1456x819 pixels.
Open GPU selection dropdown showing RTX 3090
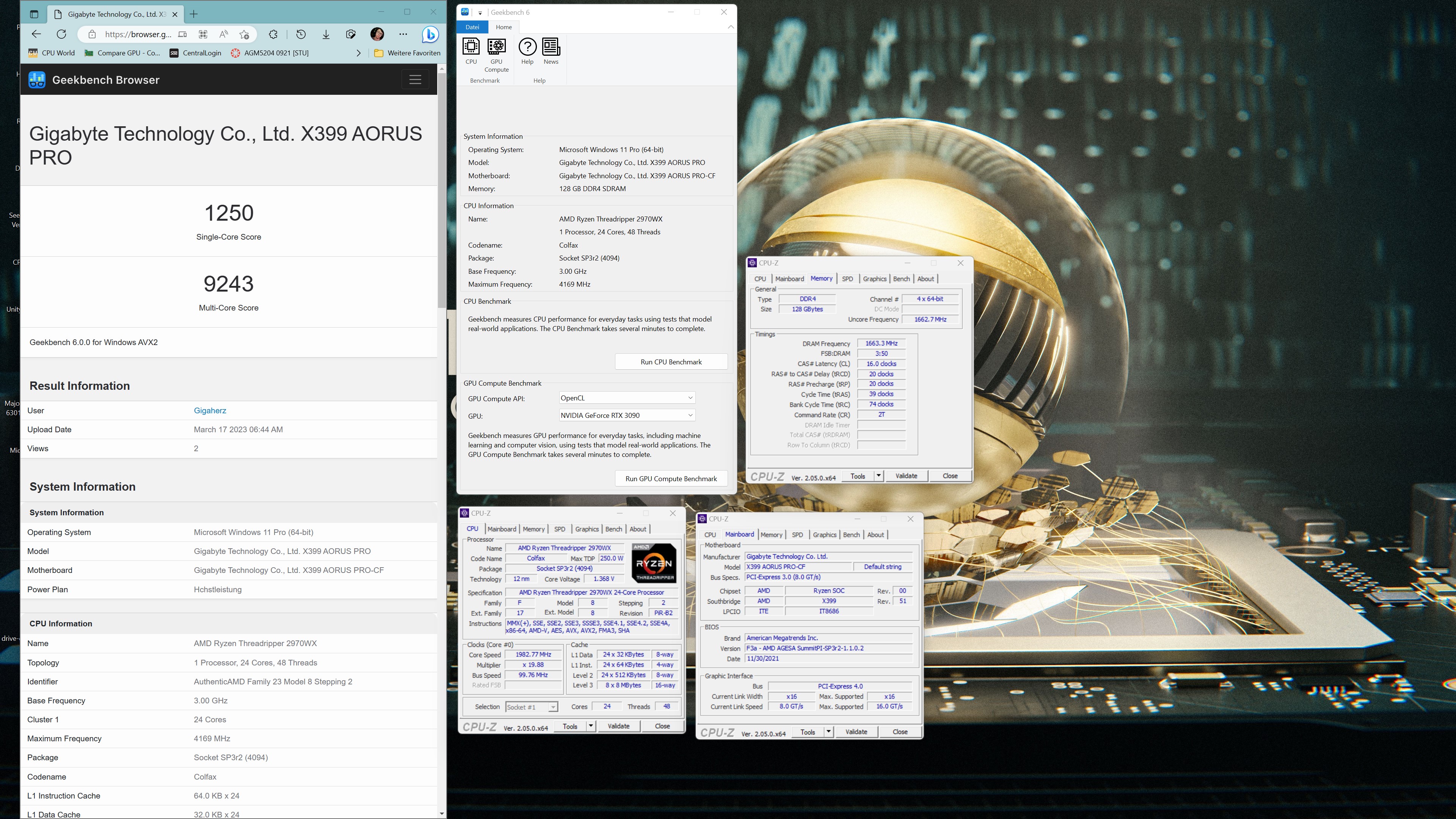coord(627,415)
